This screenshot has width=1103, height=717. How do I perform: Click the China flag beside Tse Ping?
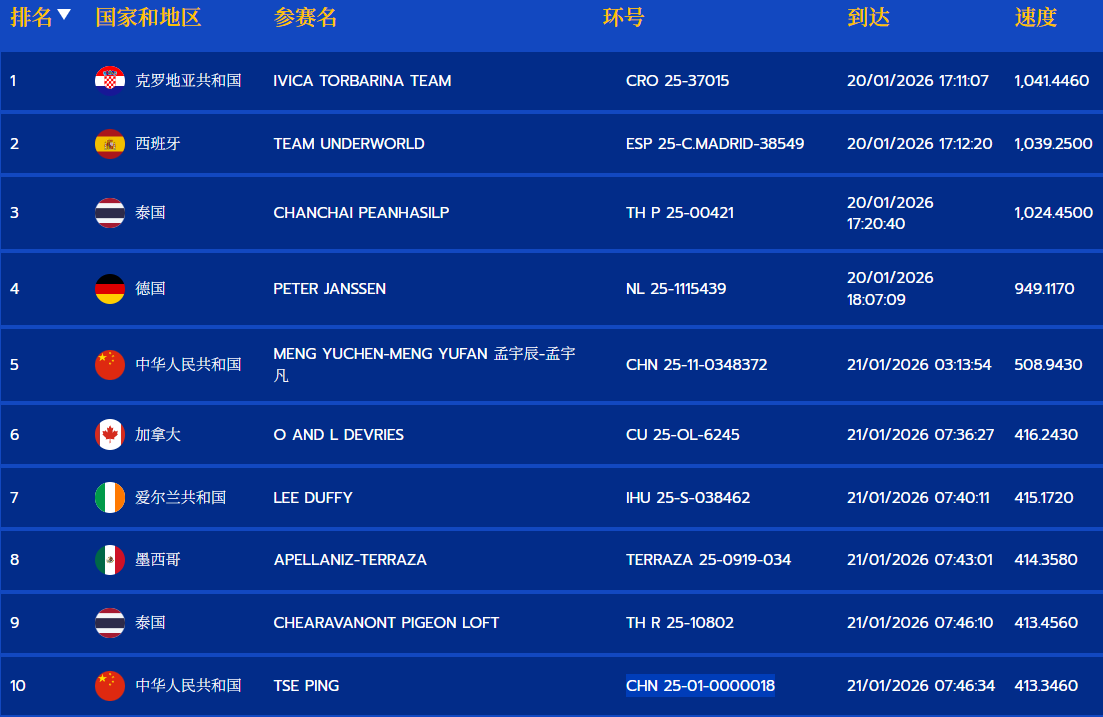[x=110, y=686]
